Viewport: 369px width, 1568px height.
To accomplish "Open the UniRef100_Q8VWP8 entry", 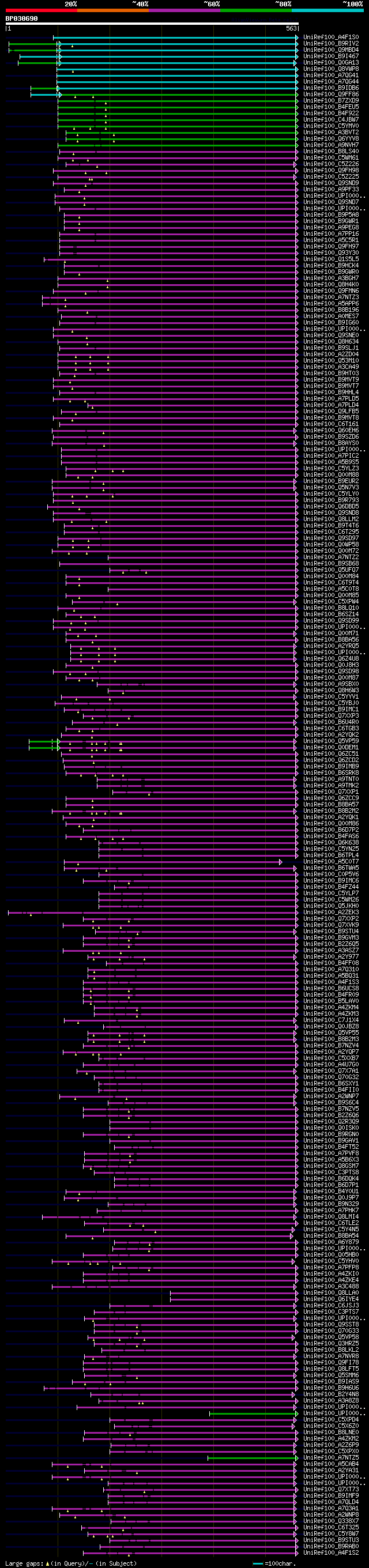I will tap(332, 69).
